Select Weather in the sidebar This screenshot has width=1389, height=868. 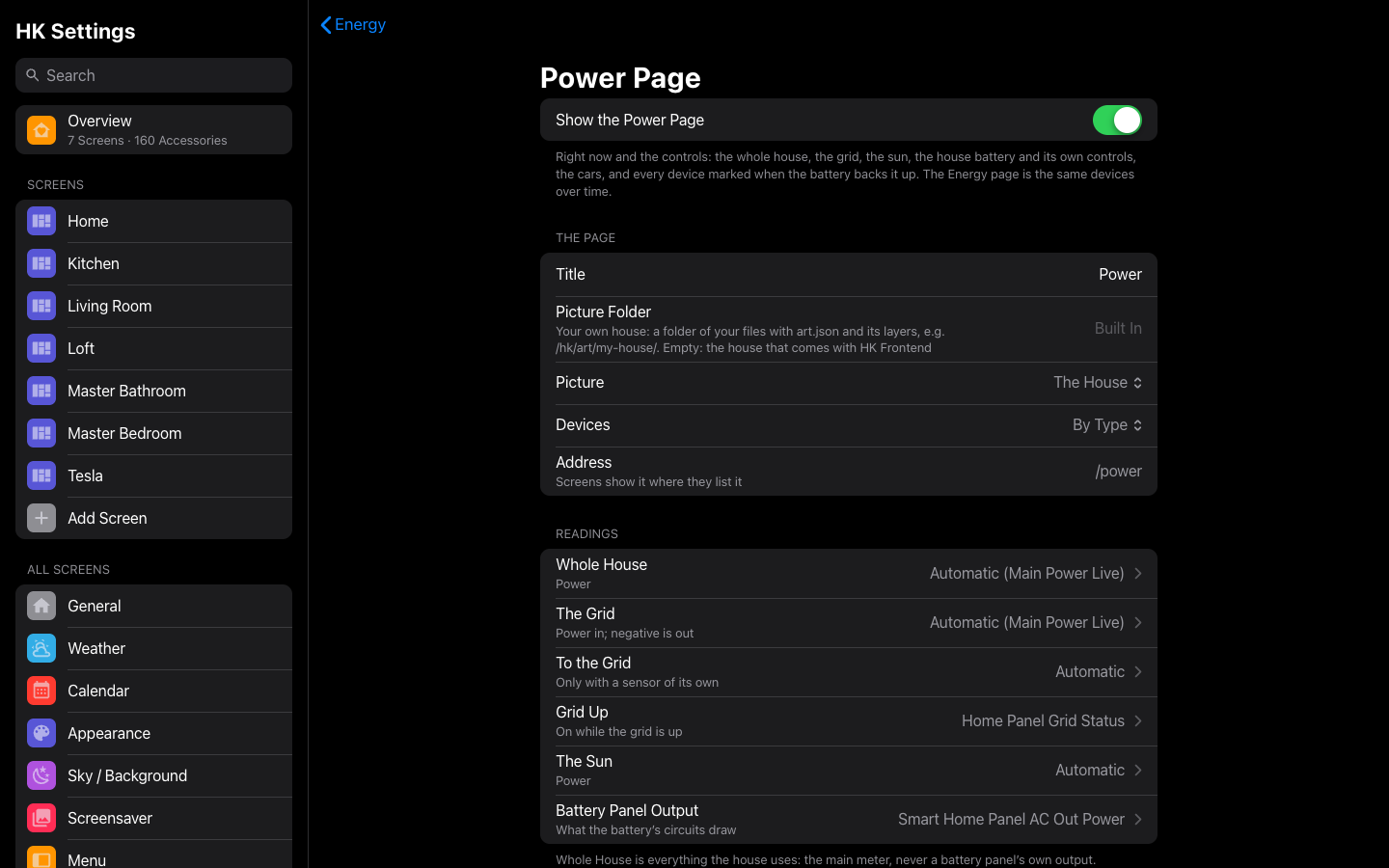153,648
